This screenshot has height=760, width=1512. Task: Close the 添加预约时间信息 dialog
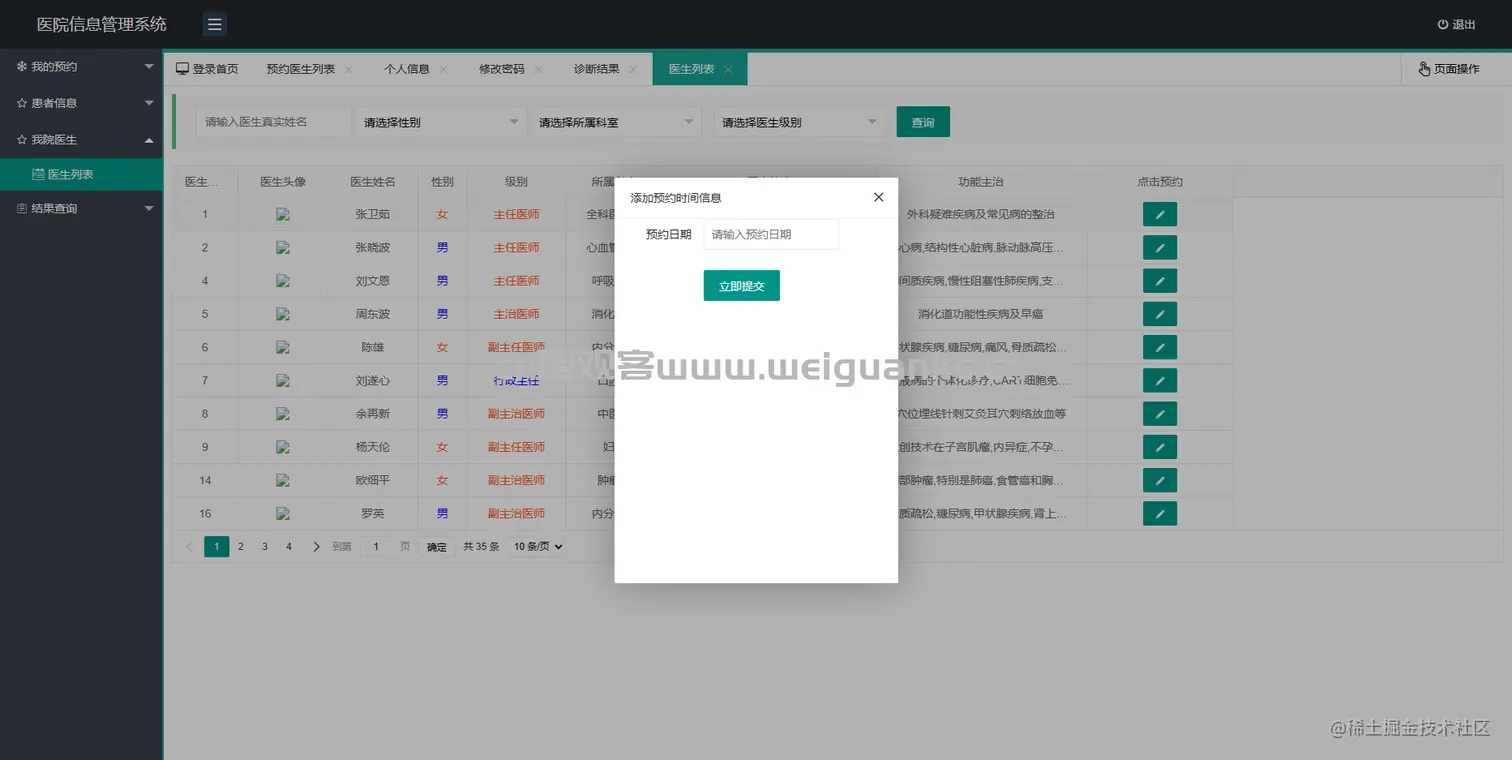(879, 197)
